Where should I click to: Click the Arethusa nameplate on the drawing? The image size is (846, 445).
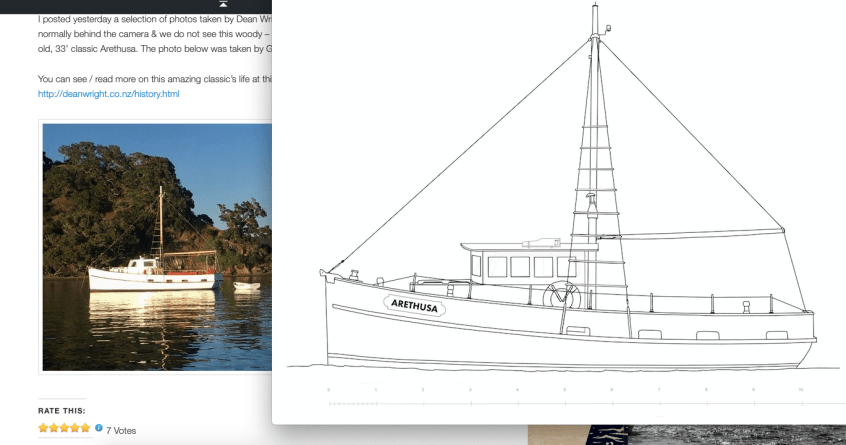414,305
